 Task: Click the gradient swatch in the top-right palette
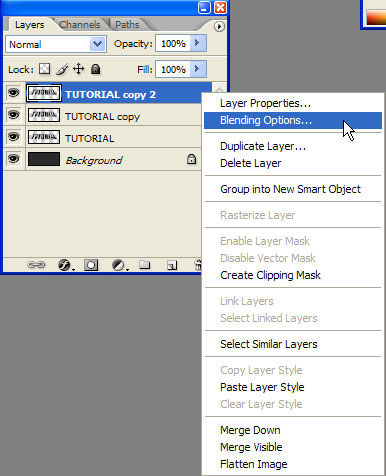pyautogui.click(x=376, y=17)
